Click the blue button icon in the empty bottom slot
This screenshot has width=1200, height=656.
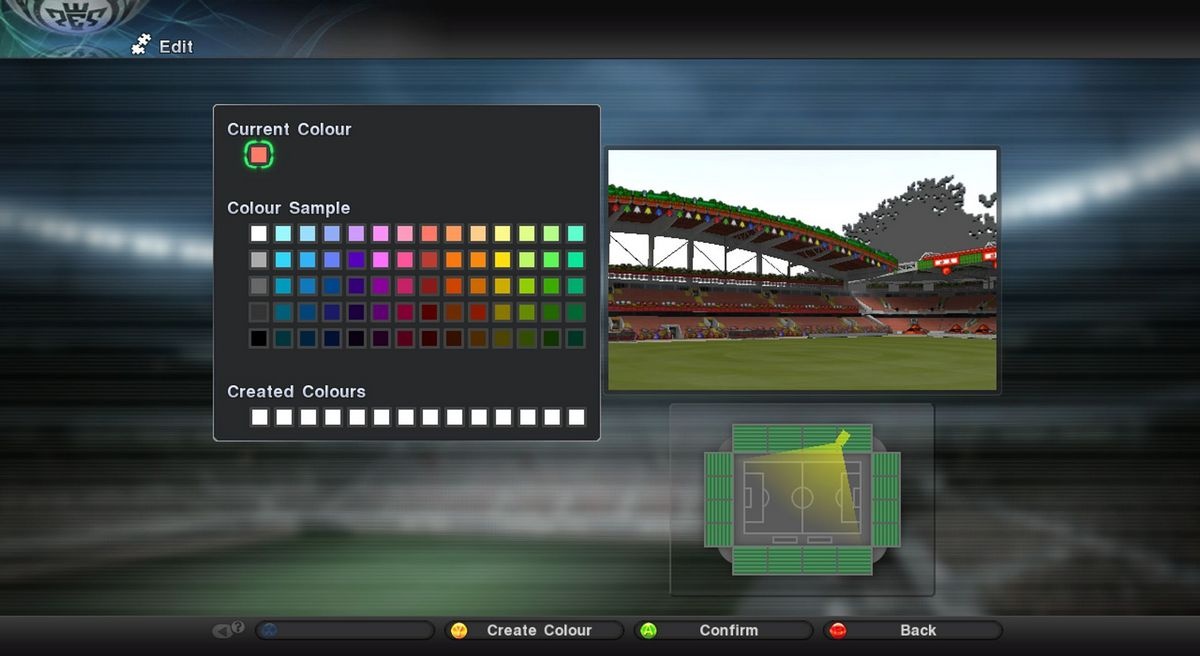[x=270, y=630]
